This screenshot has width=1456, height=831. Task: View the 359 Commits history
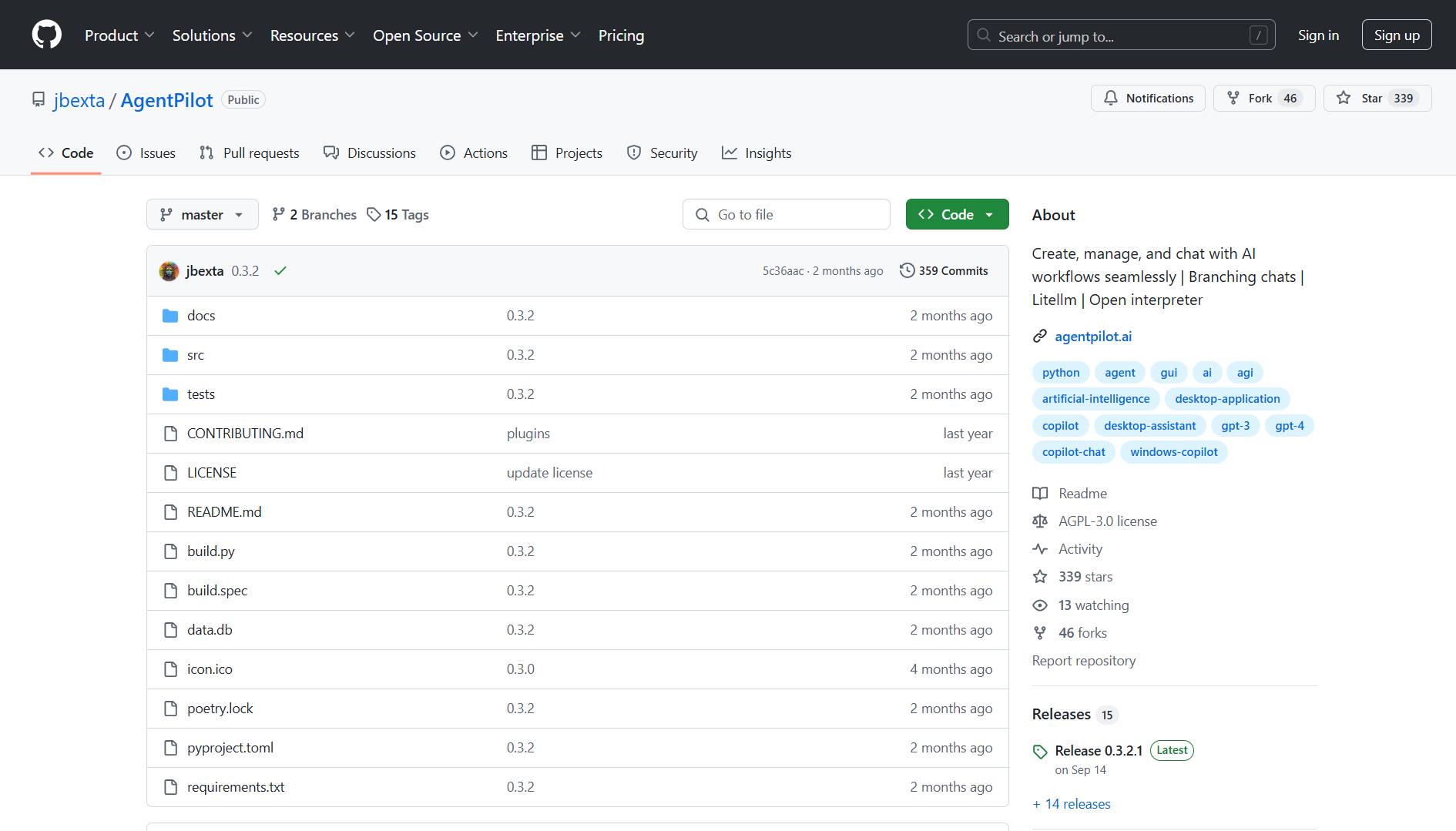(944, 271)
